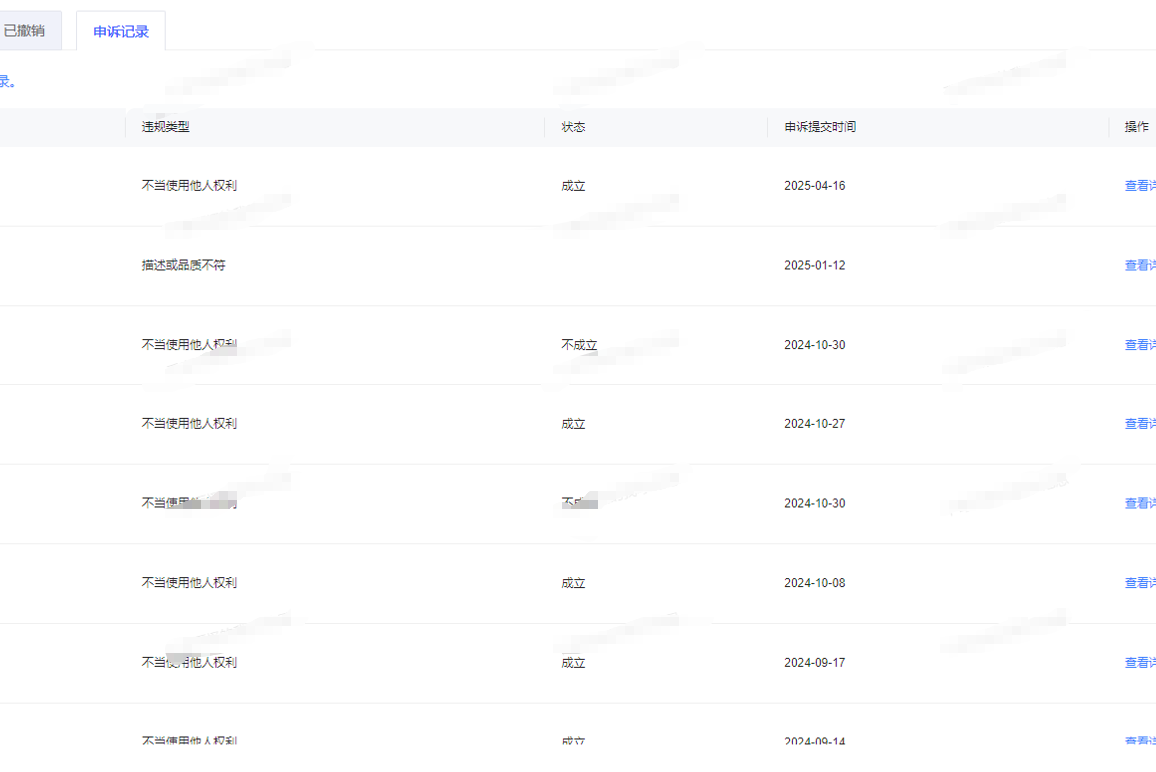This screenshot has height=772, width=1156.
Task: View details of the 2024-10-27 appeal
Action: tap(1140, 424)
